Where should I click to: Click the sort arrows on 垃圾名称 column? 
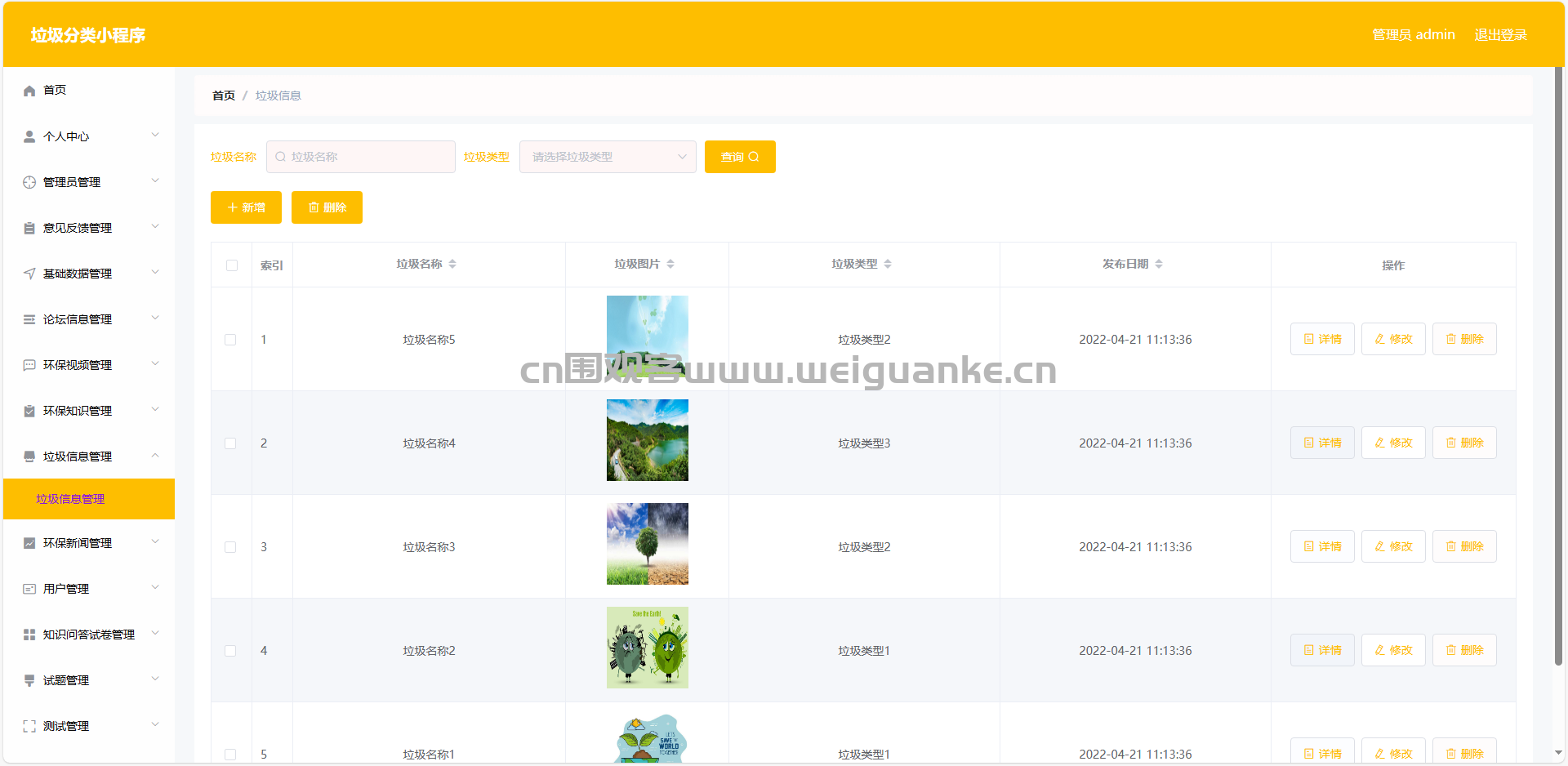point(452,264)
